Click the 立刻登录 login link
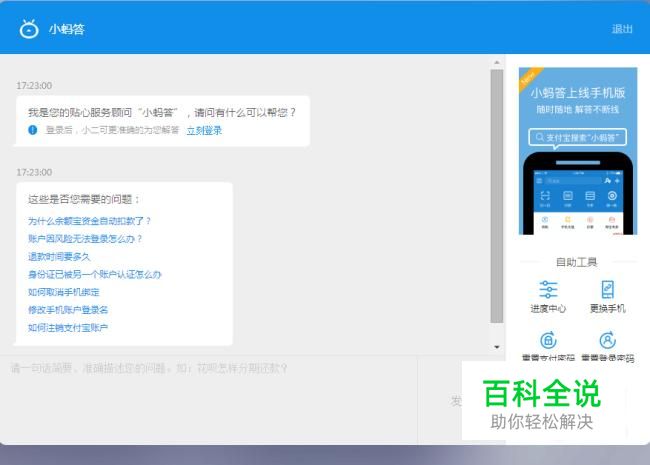 coord(204,131)
